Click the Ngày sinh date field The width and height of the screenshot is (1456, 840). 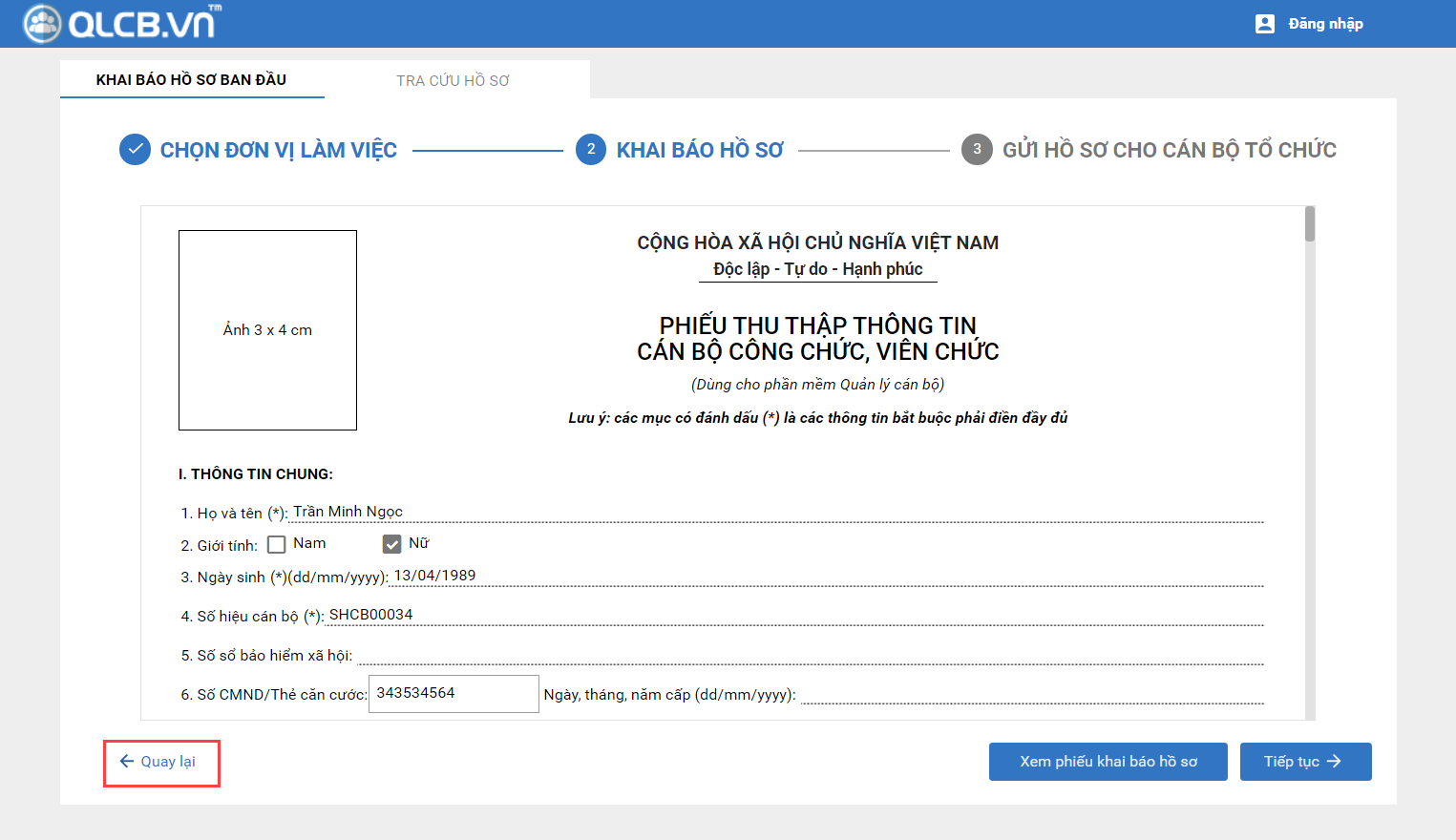826,577
